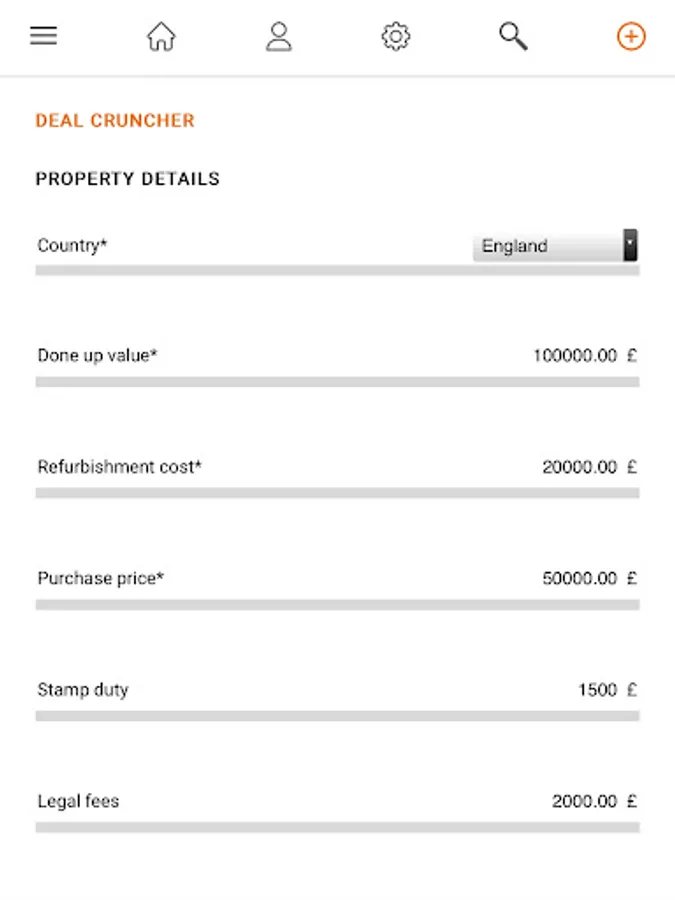This screenshot has height=900, width=675.
Task: Select the DEAL CRUNCHER heading
Action: 114,120
